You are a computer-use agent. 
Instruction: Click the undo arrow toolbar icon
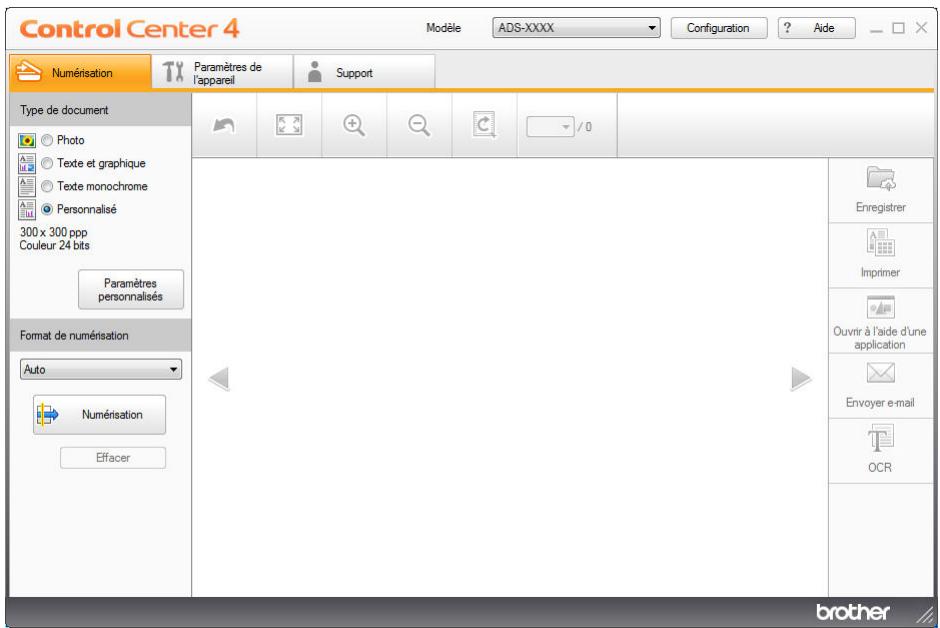pyautogui.click(x=224, y=125)
